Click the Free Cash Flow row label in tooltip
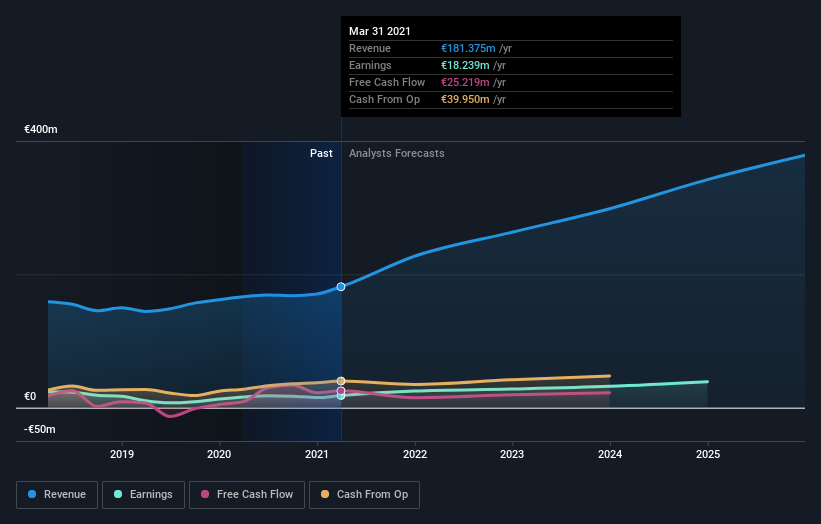 tap(387, 82)
